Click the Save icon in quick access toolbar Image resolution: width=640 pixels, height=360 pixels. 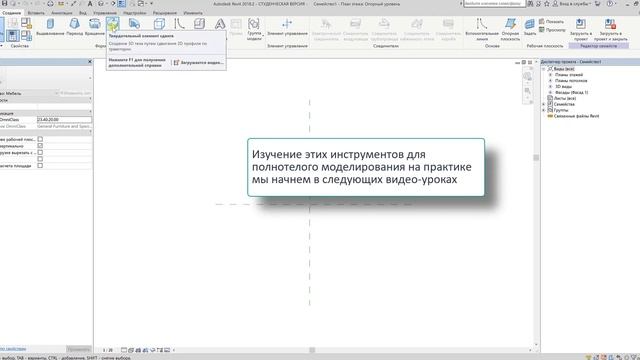(4, 3)
